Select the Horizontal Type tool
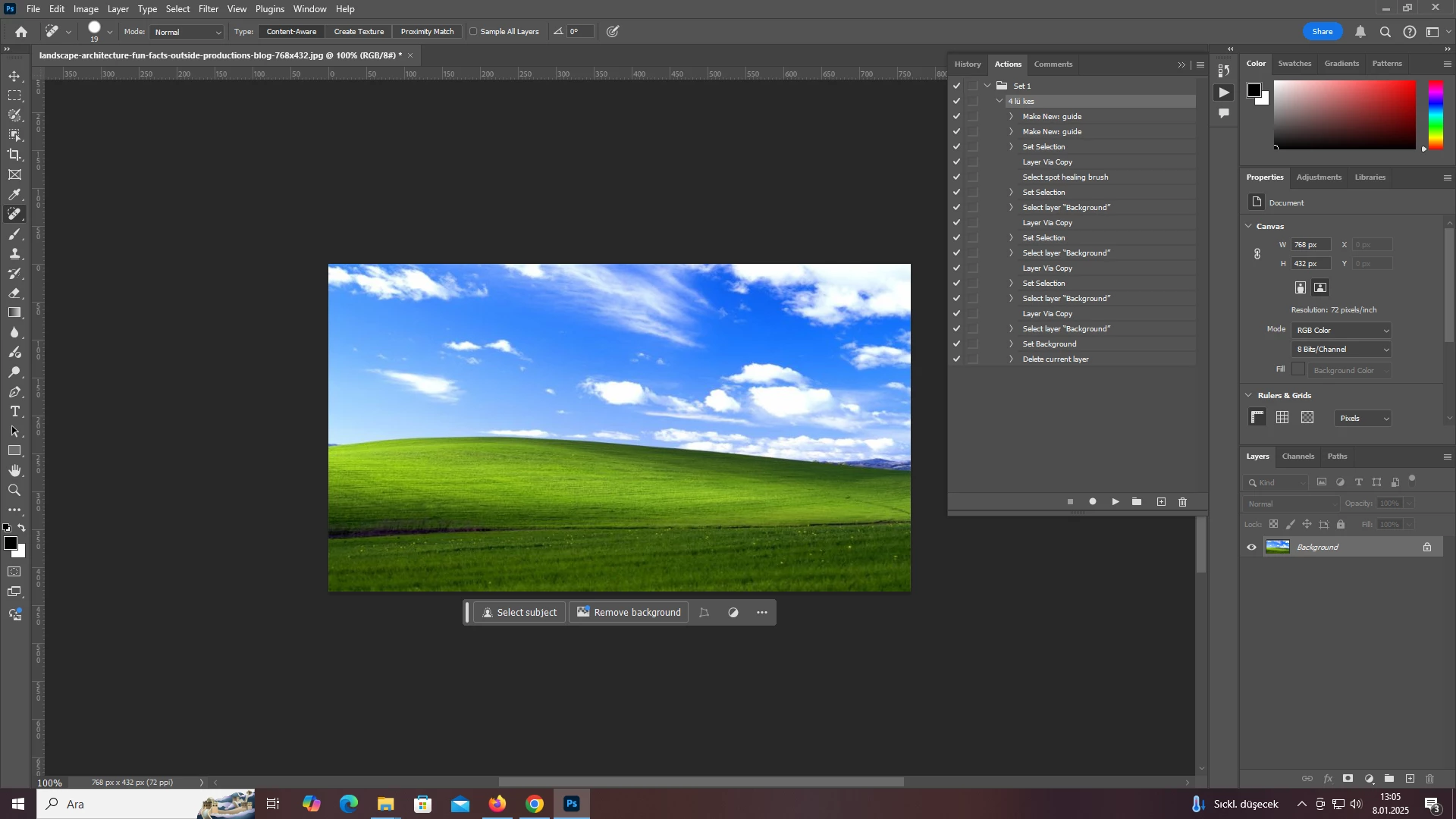The height and width of the screenshot is (819, 1456). pyautogui.click(x=14, y=412)
